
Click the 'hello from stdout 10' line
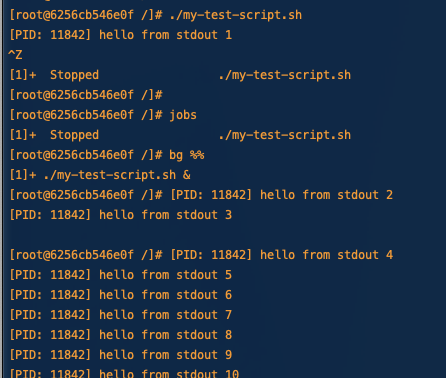[x=124, y=373]
